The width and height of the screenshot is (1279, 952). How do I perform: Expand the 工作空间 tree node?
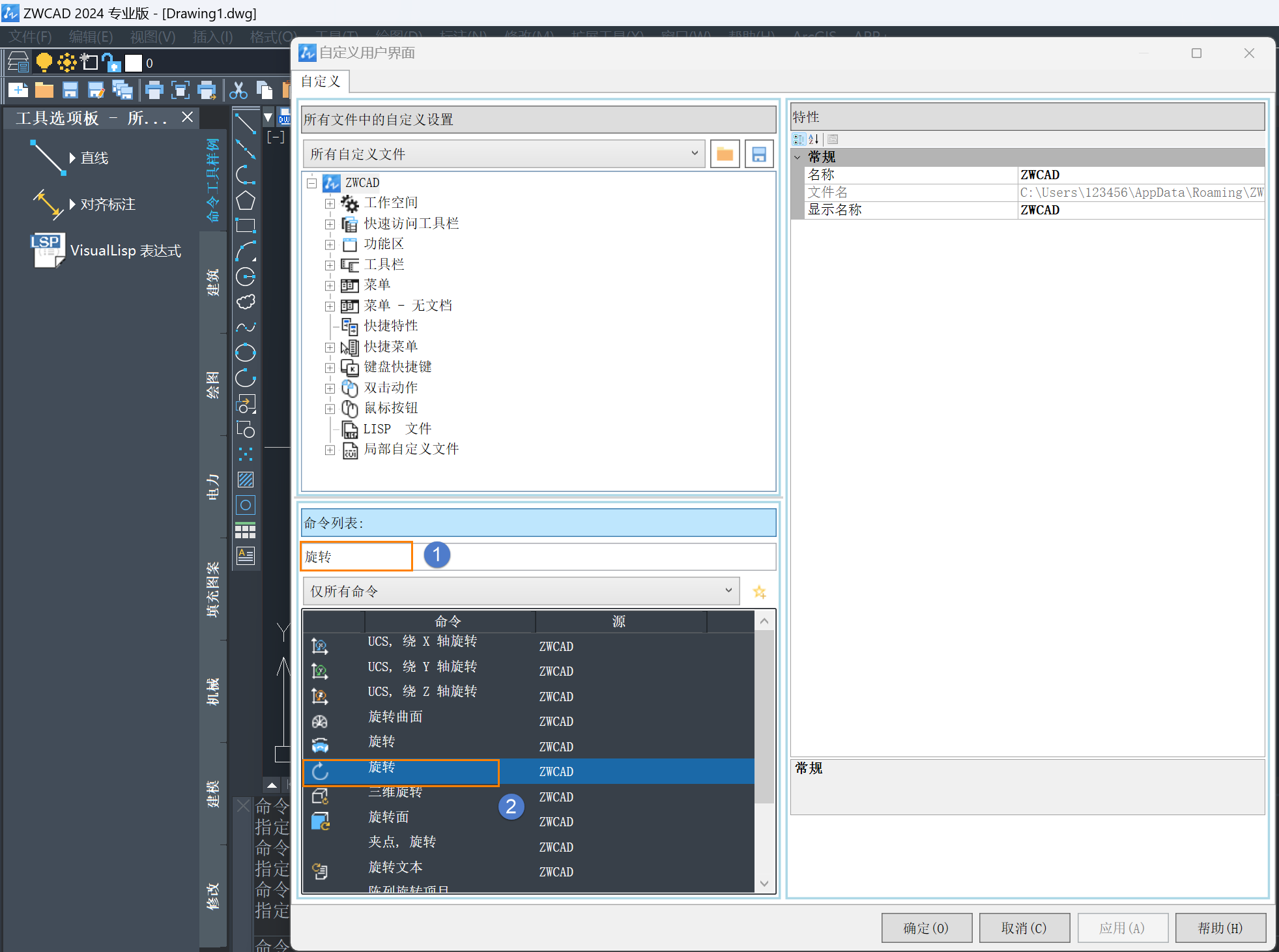(330, 203)
